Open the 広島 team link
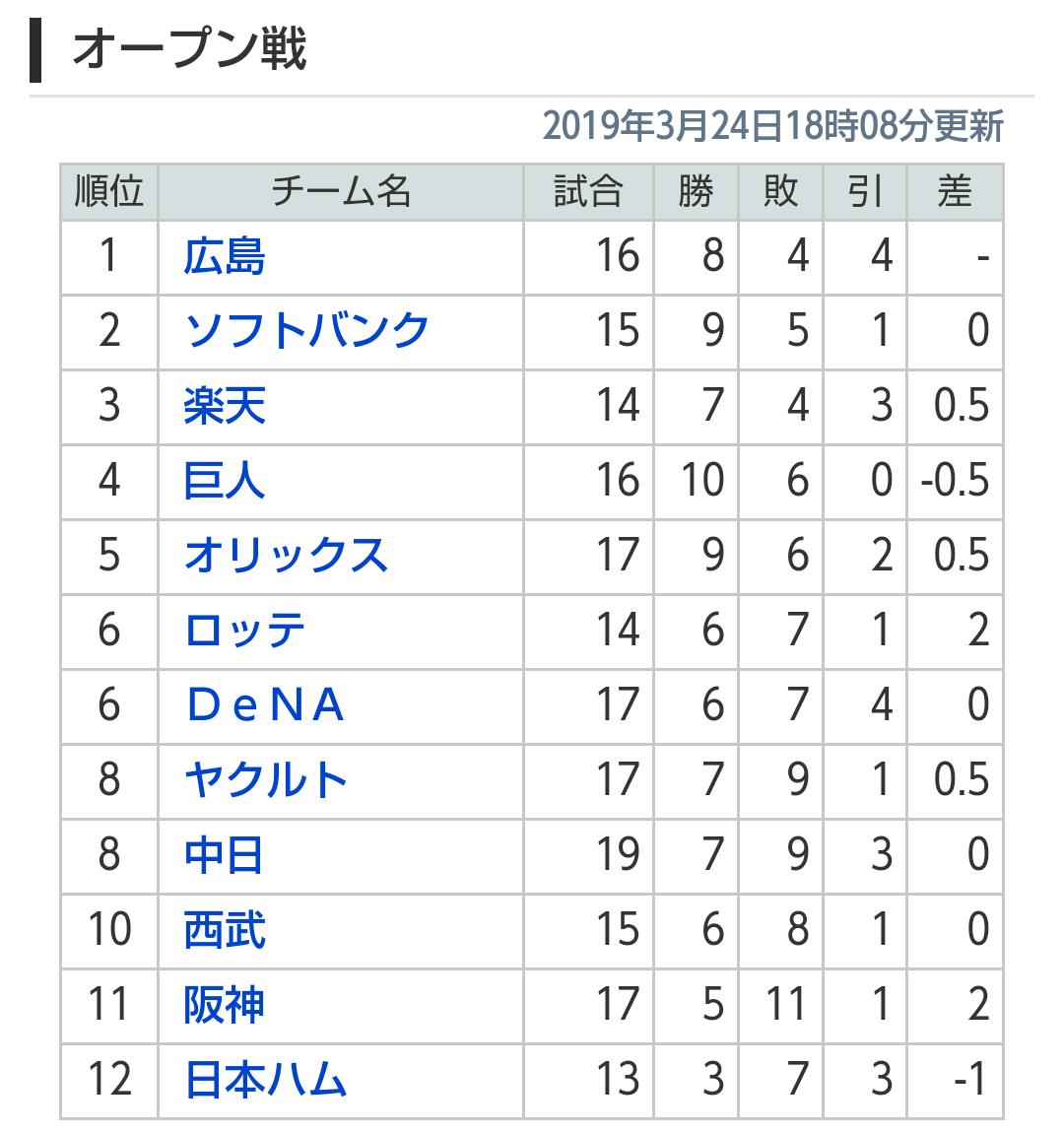1064x1133 pixels. click(225, 256)
